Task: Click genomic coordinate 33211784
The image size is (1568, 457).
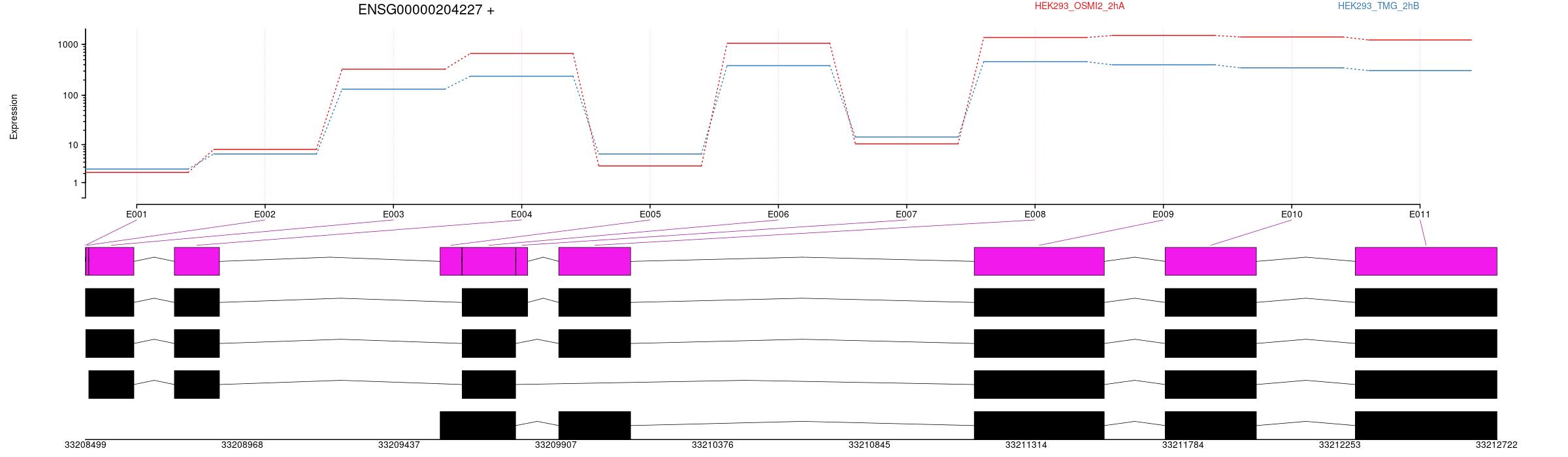Action: [x=1183, y=445]
